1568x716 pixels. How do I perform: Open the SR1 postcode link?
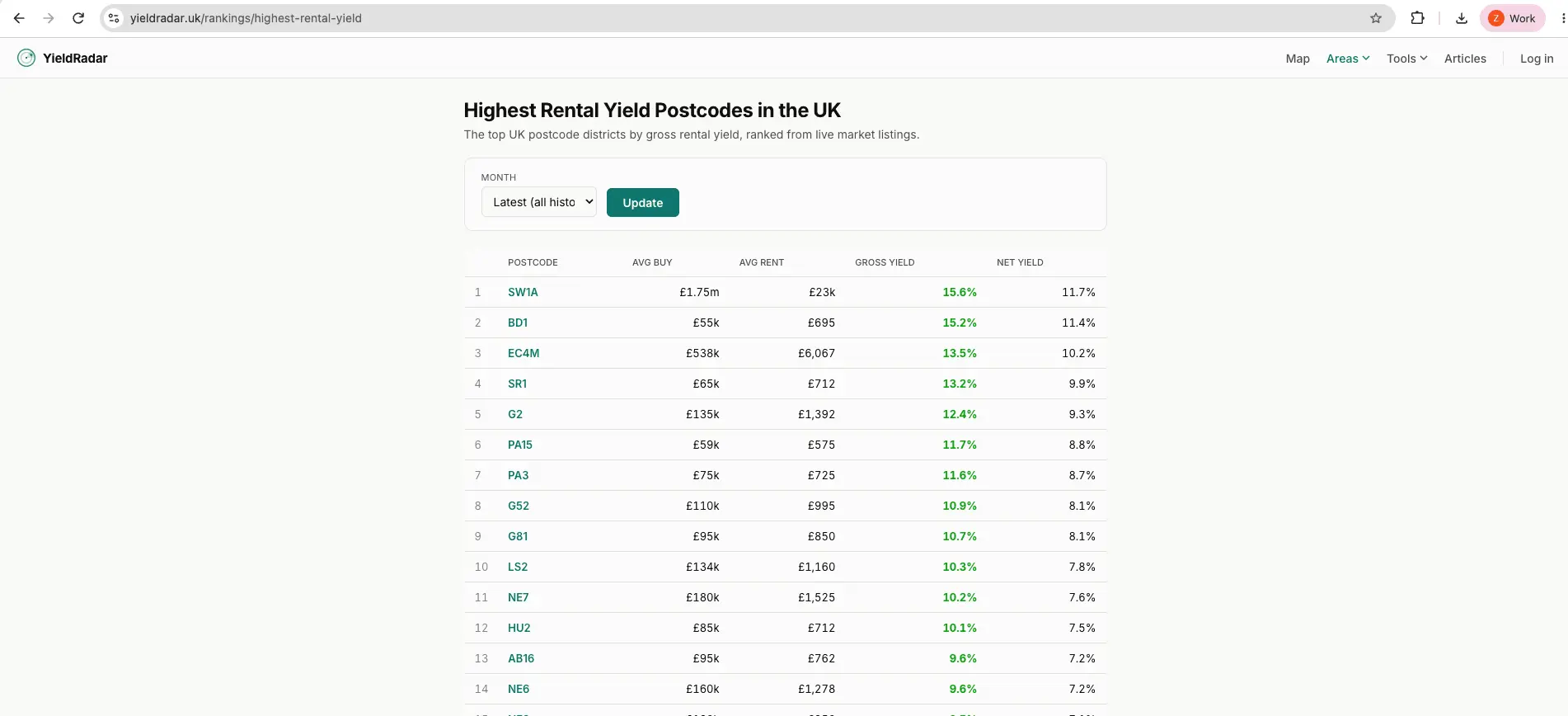point(517,384)
